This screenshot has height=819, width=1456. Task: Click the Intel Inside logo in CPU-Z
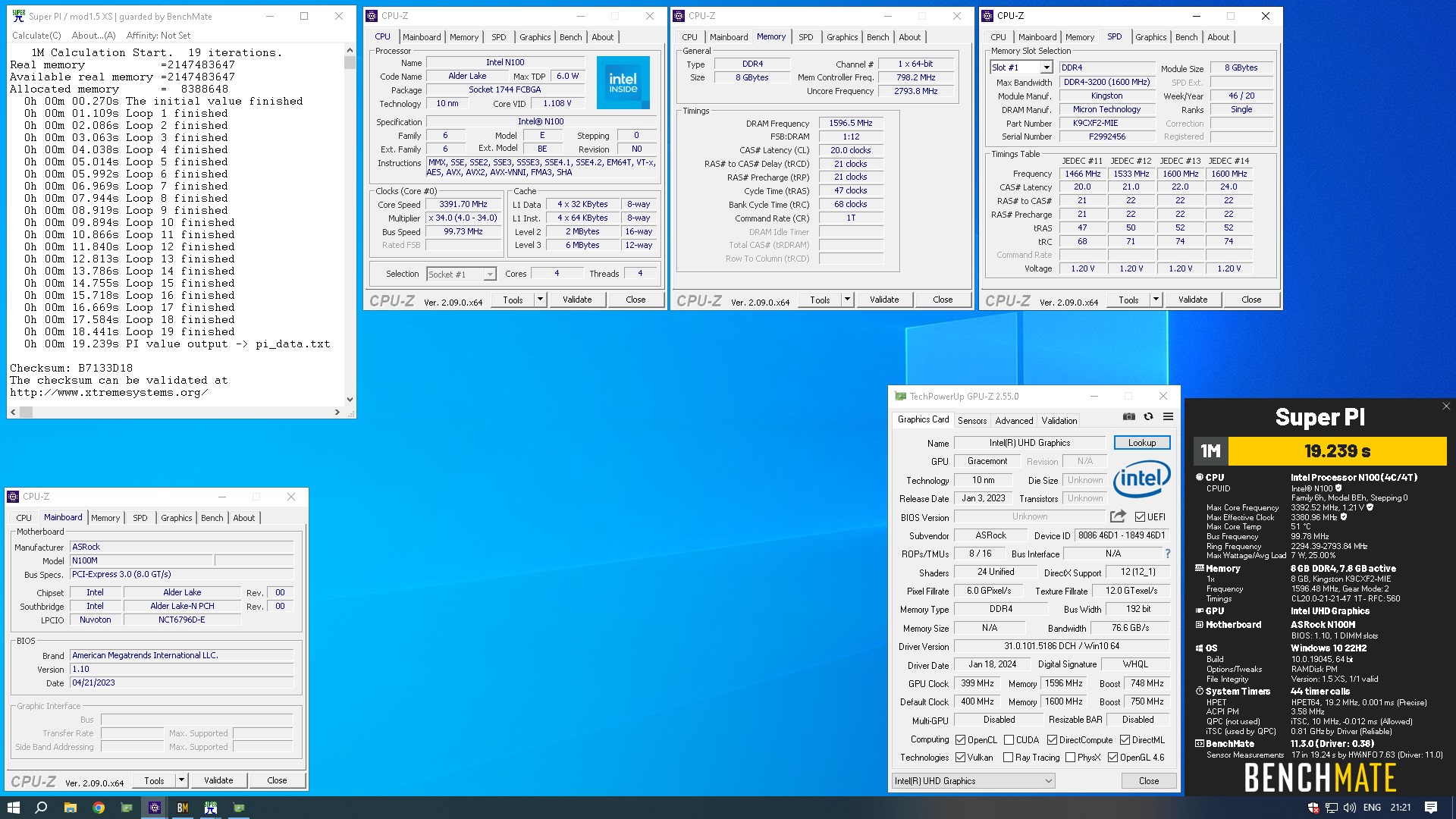[x=623, y=83]
